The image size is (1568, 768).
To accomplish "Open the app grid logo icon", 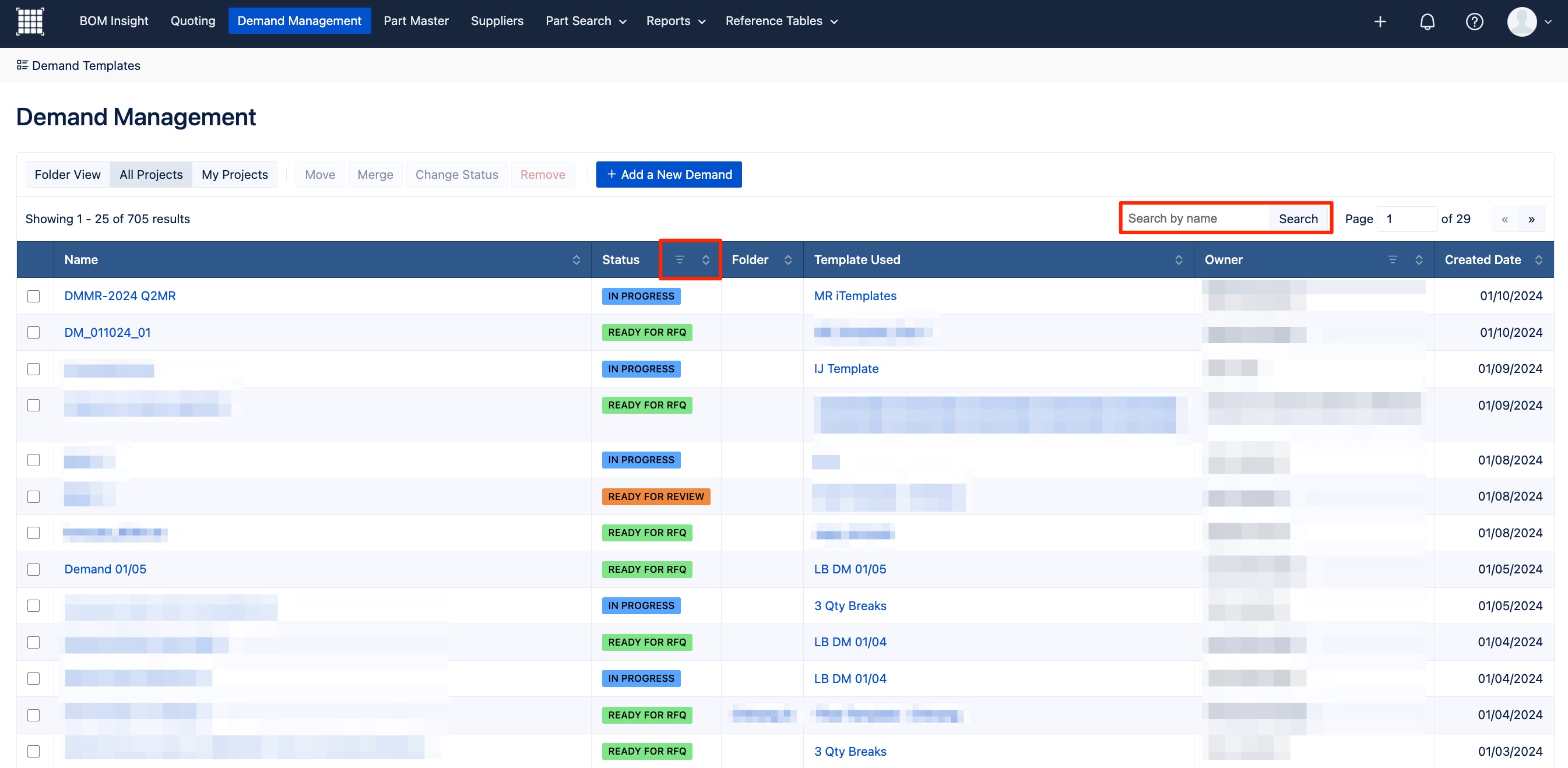I will (x=30, y=22).
